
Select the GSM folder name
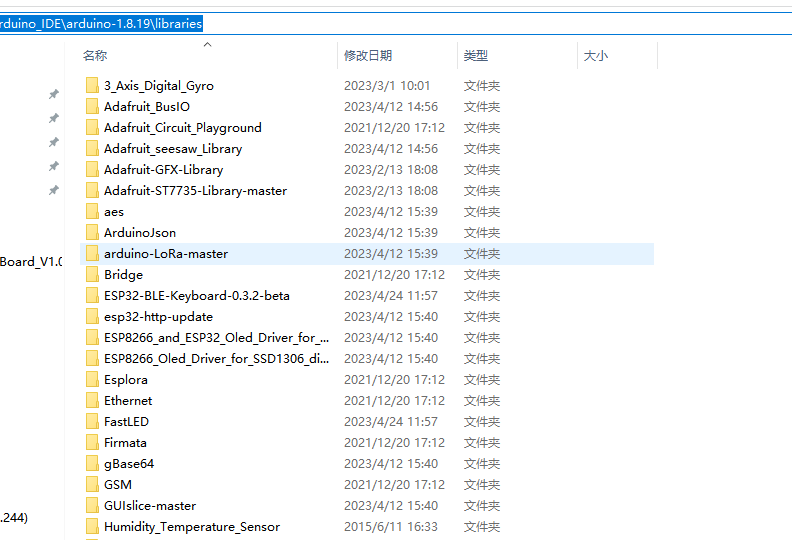click(x=118, y=485)
